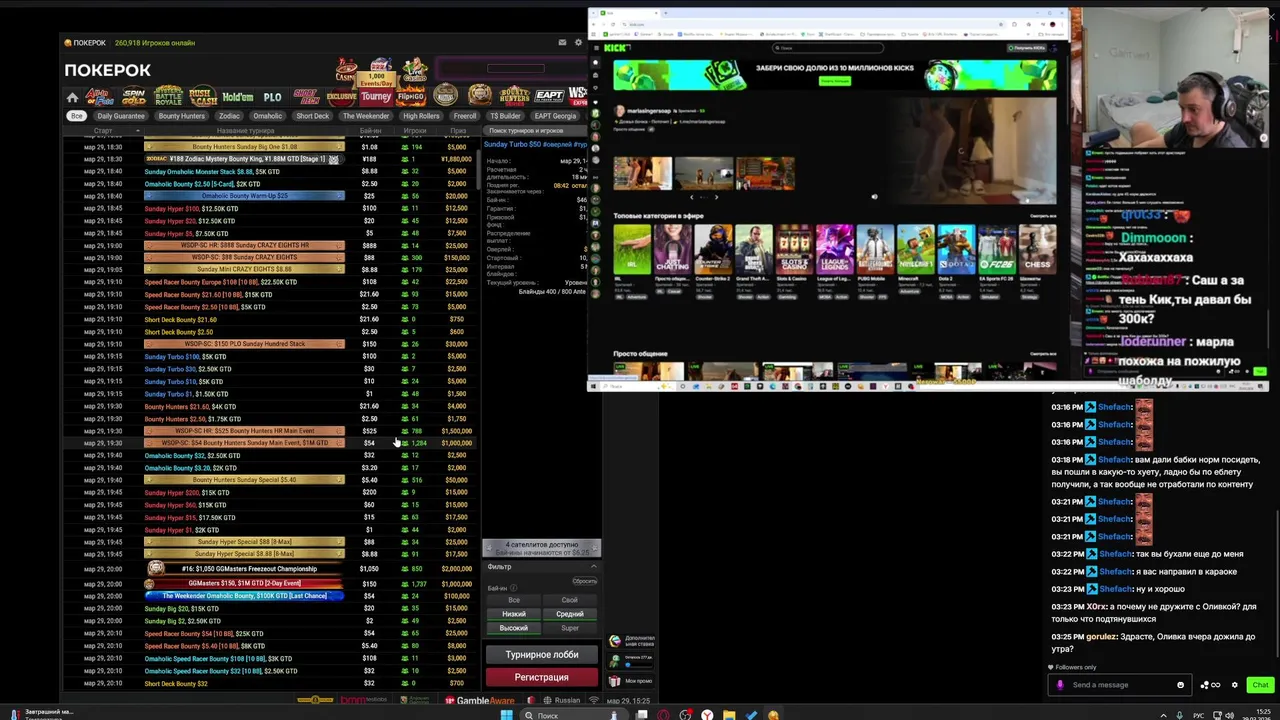Toggle the 'Свой' buy-in filter

click(570, 600)
